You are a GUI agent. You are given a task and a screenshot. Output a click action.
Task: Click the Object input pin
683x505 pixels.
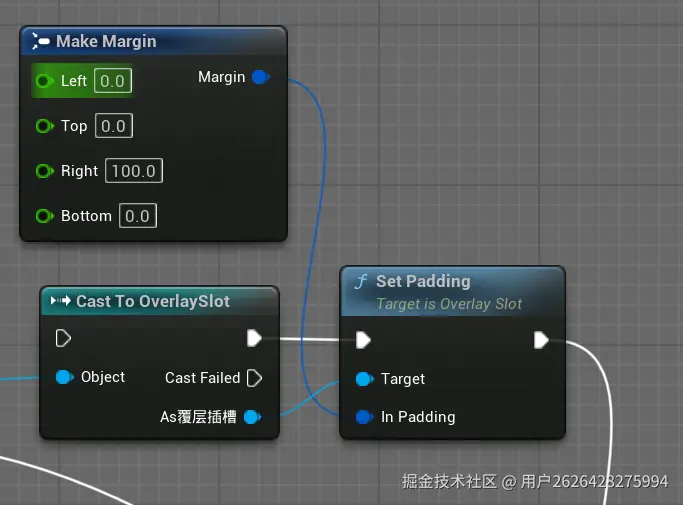[x=64, y=377]
